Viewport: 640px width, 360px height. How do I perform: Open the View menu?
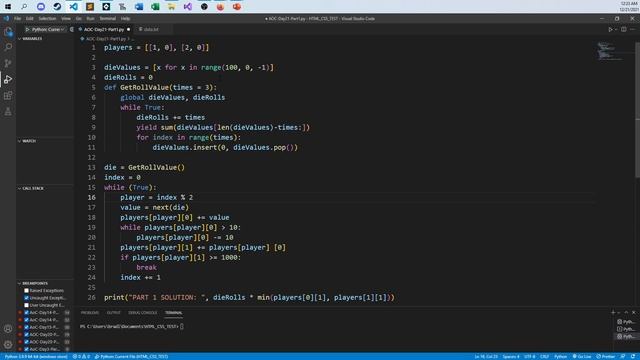click(x=66, y=18)
